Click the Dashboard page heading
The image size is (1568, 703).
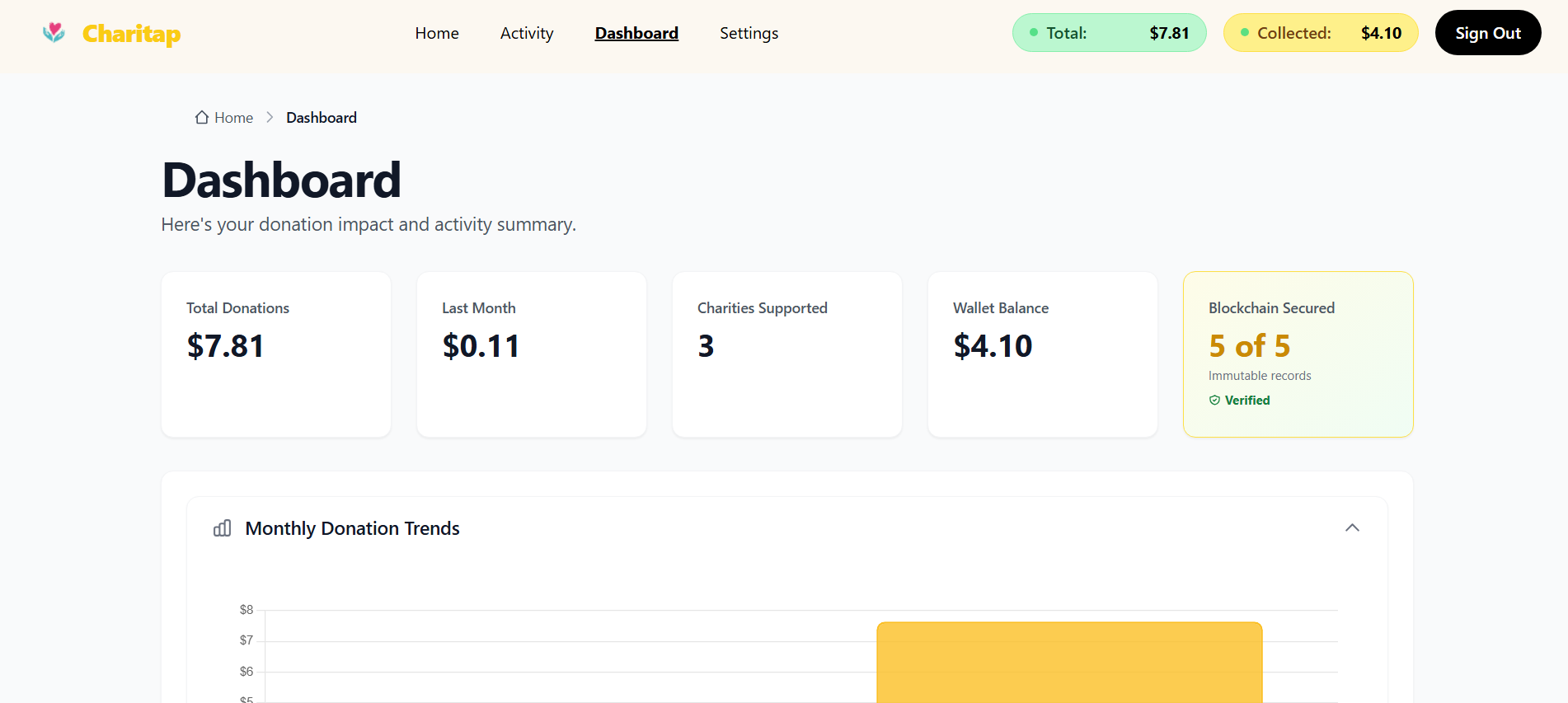pyautogui.click(x=281, y=180)
